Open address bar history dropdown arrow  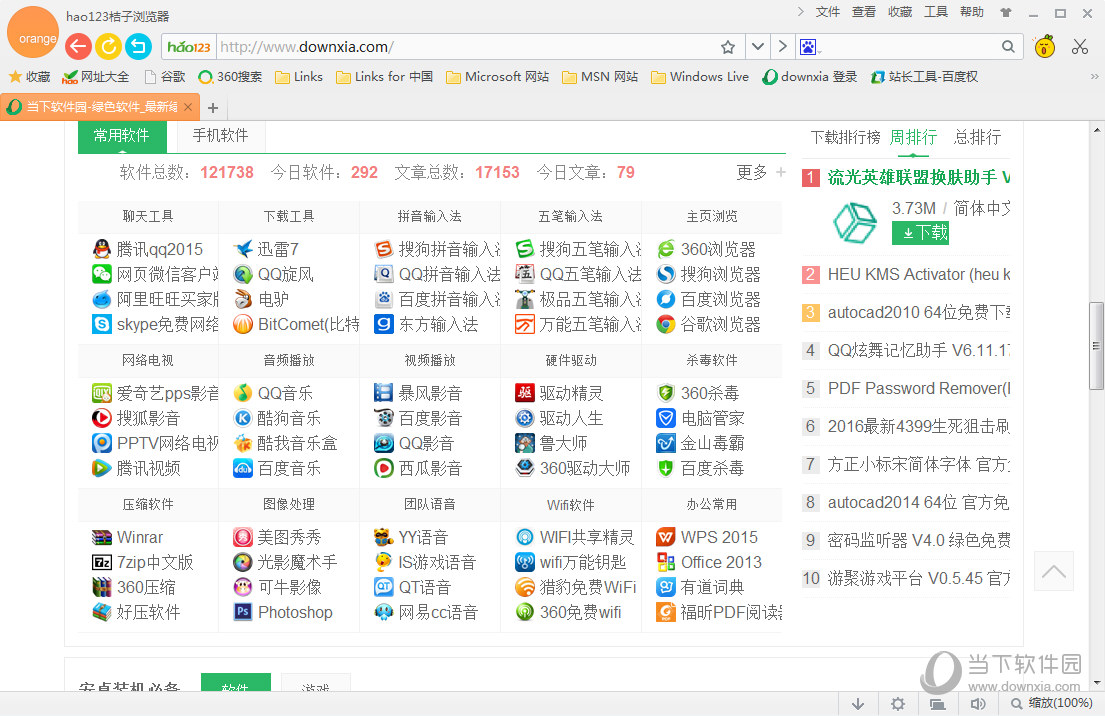(758, 47)
